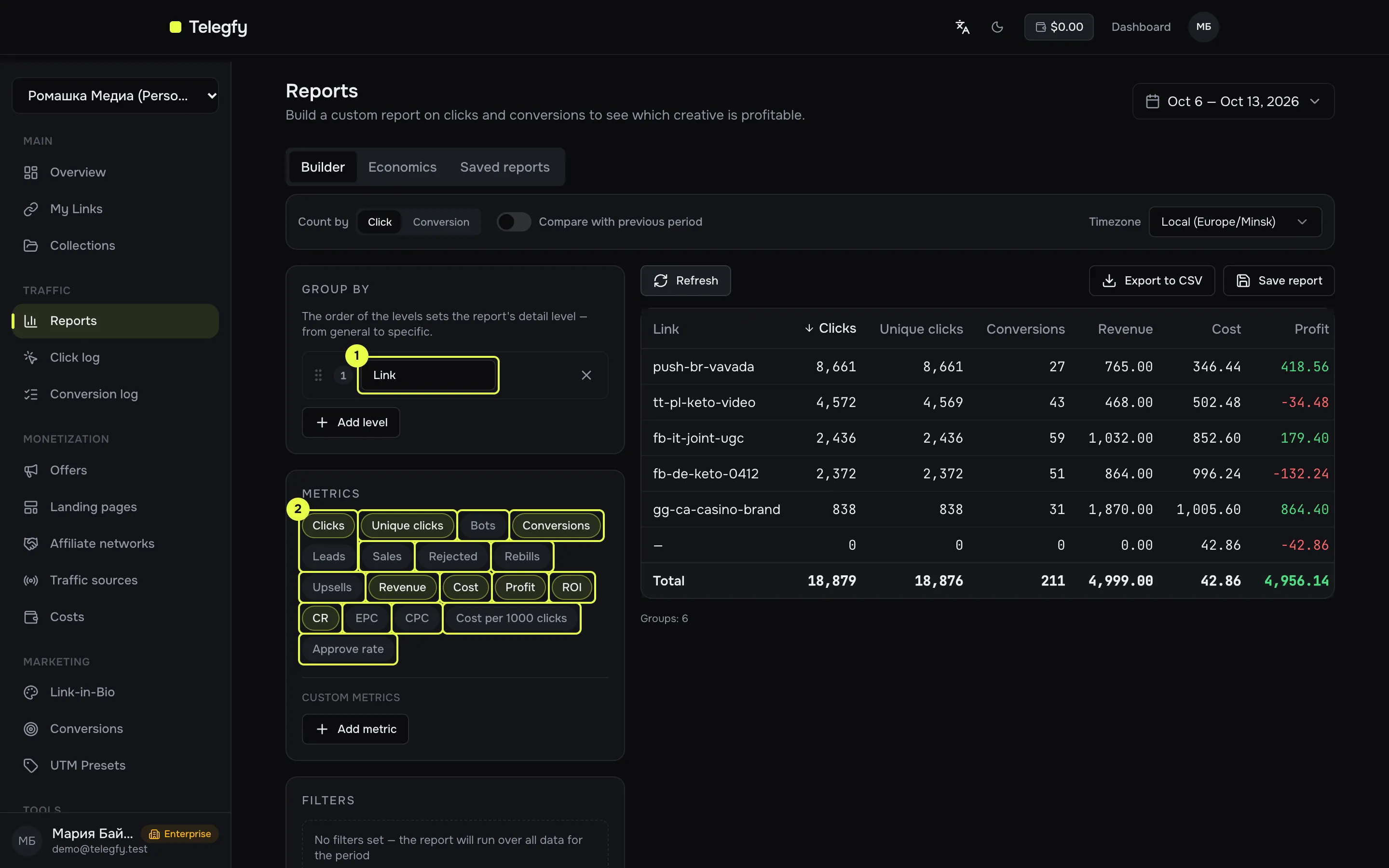This screenshot has height=868, width=1389.
Task: Grab the drag handle of level 1
Action: point(318,376)
